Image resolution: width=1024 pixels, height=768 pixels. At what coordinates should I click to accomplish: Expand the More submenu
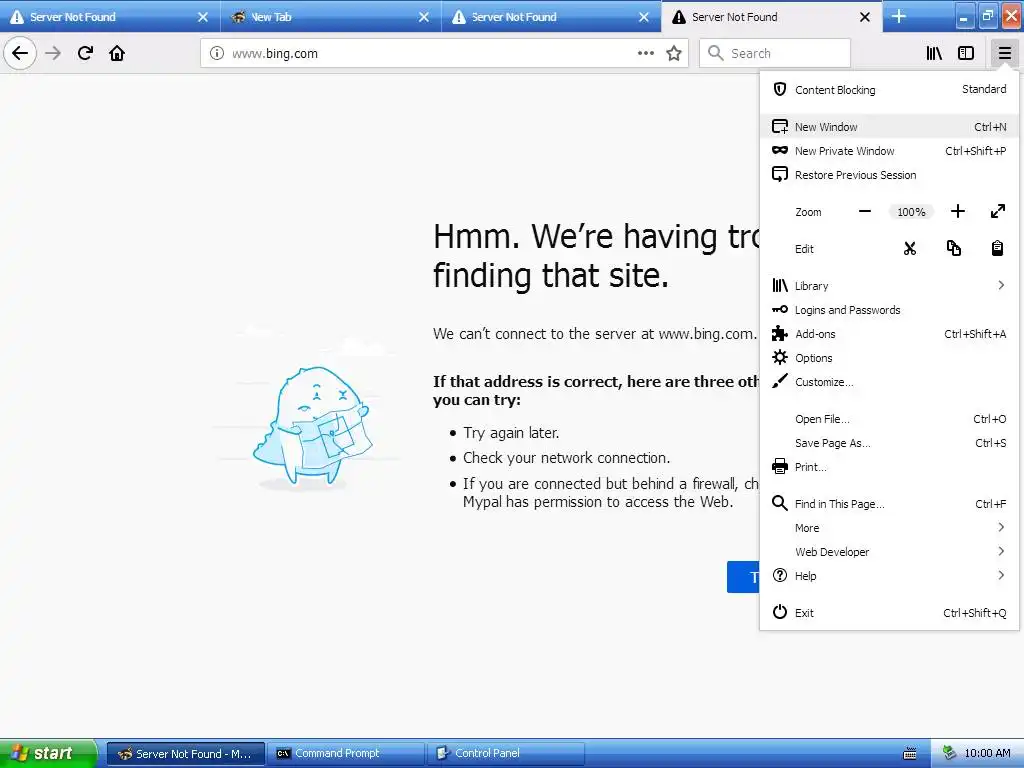pyautogui.click(x=889, y=528)
